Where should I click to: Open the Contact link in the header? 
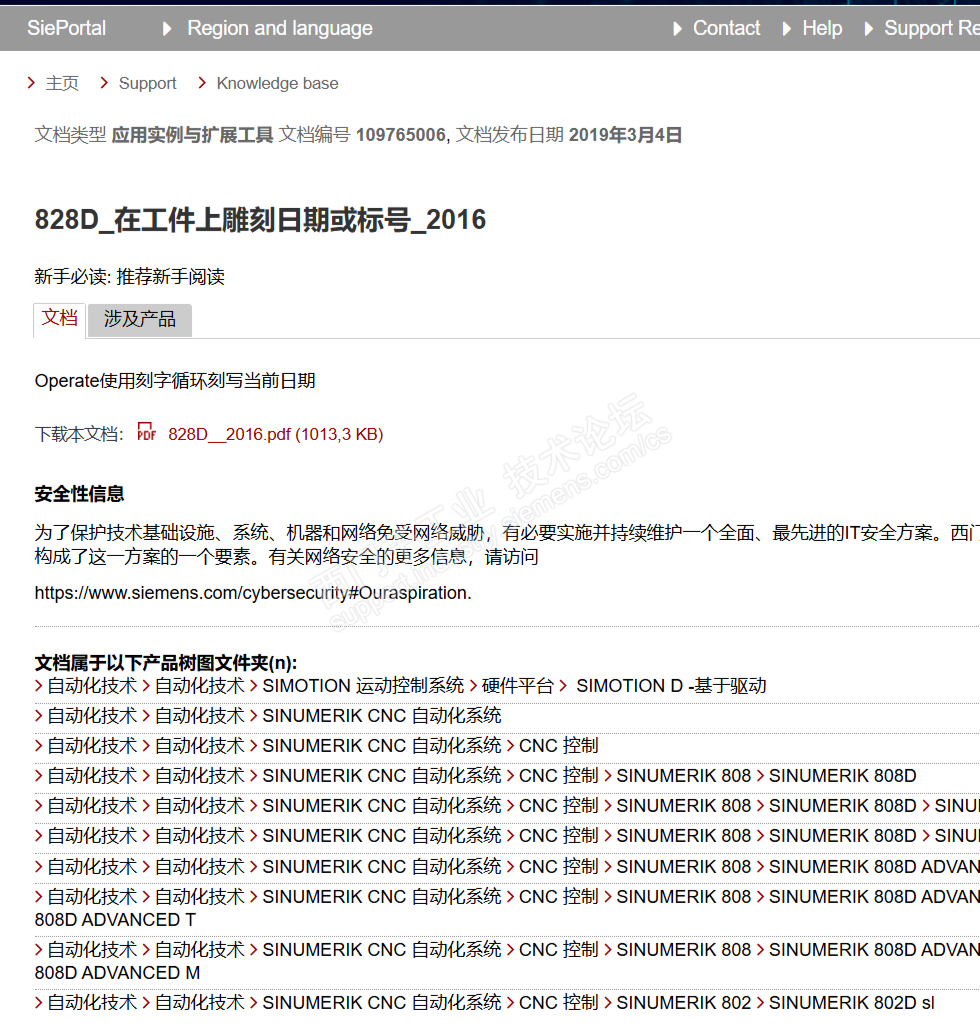pos(726,28)
